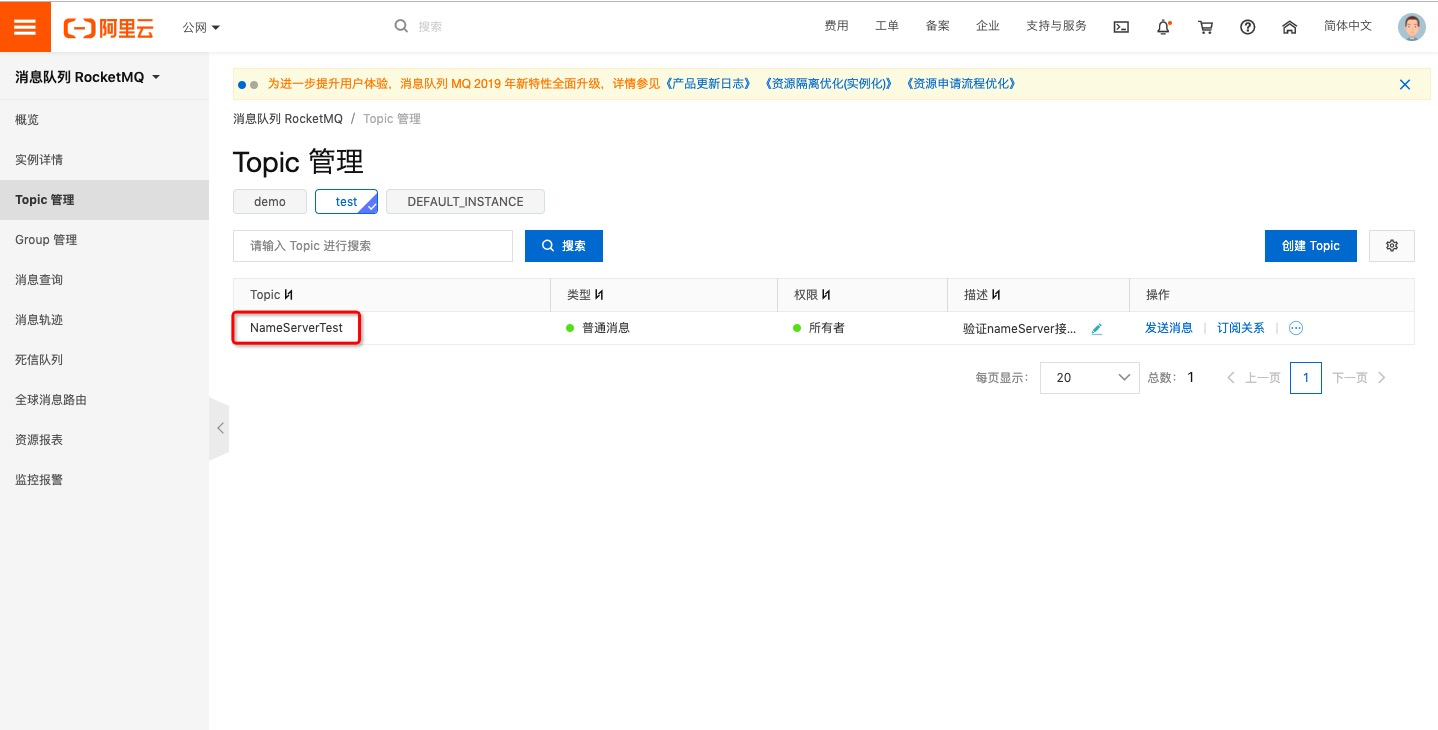The image size is (1438, 730).
Task: Open 全球消息路由 in the sidebar
Action: (x=104, y=400)
